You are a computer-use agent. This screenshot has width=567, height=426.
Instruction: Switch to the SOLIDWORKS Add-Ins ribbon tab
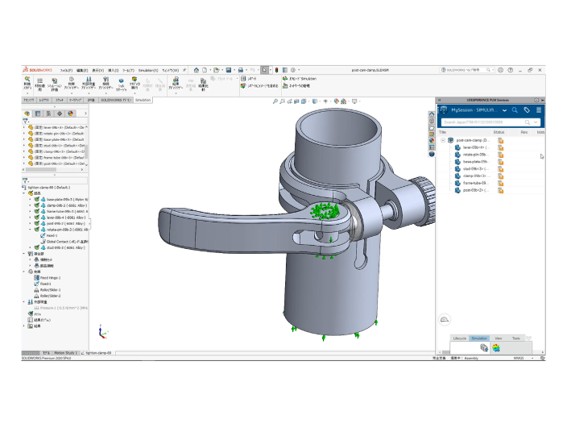click(x=115, y=100)
